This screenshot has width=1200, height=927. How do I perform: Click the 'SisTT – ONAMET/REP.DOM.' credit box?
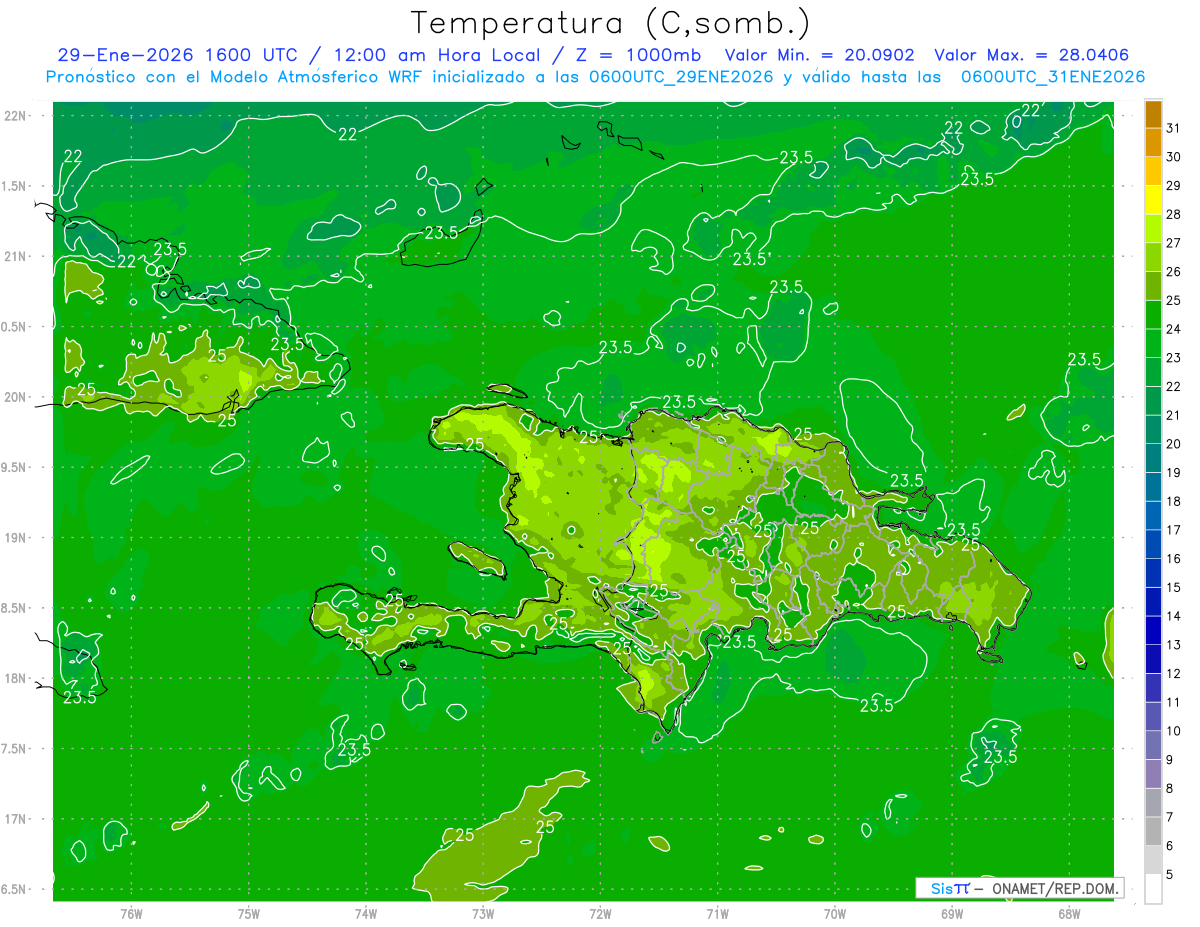tap(1019, 888)
